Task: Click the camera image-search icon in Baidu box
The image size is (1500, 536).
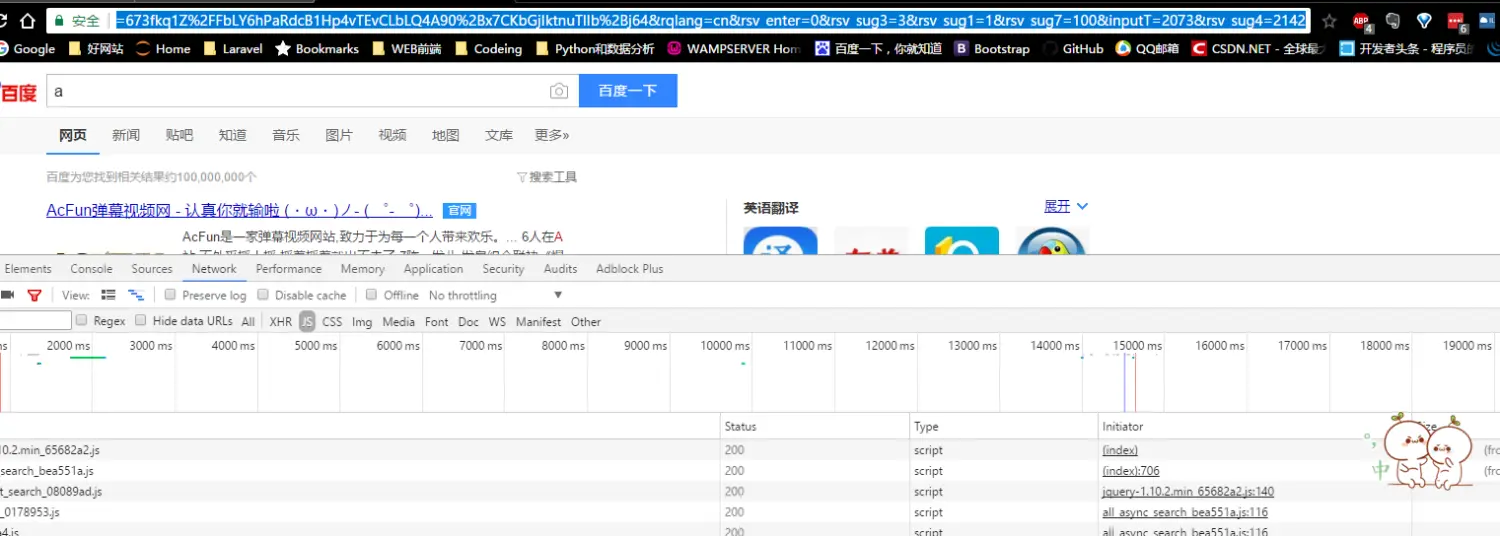Action: pyautogui.click(x=559, y=91)
